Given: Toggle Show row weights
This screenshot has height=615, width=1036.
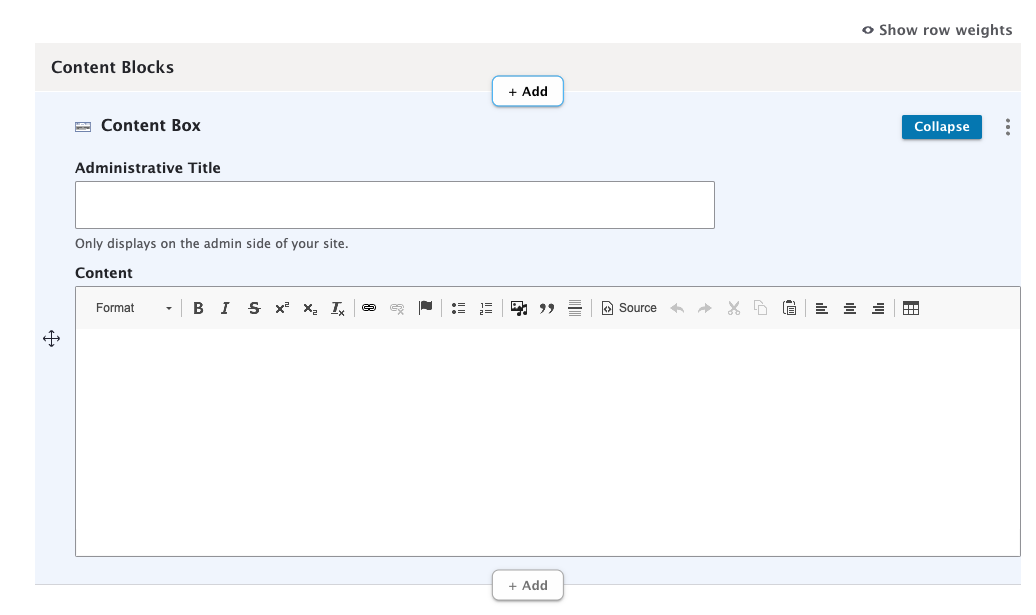Looking at the screenshot, I should click(x=937, y=30).
